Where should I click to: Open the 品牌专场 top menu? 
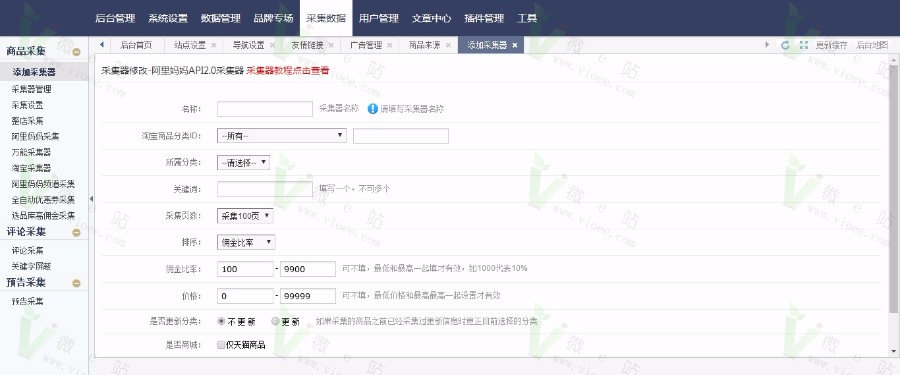[x=274, y=18]
